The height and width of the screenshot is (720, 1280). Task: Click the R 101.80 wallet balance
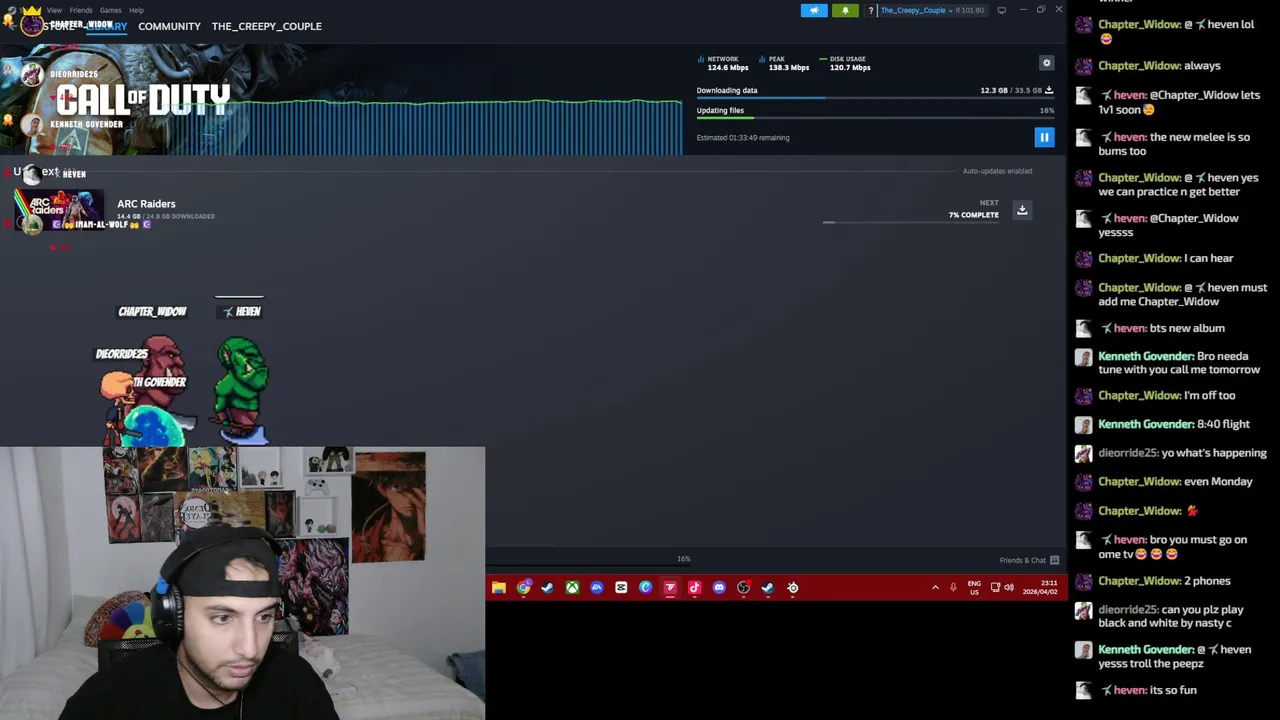(x=970, y=10)
